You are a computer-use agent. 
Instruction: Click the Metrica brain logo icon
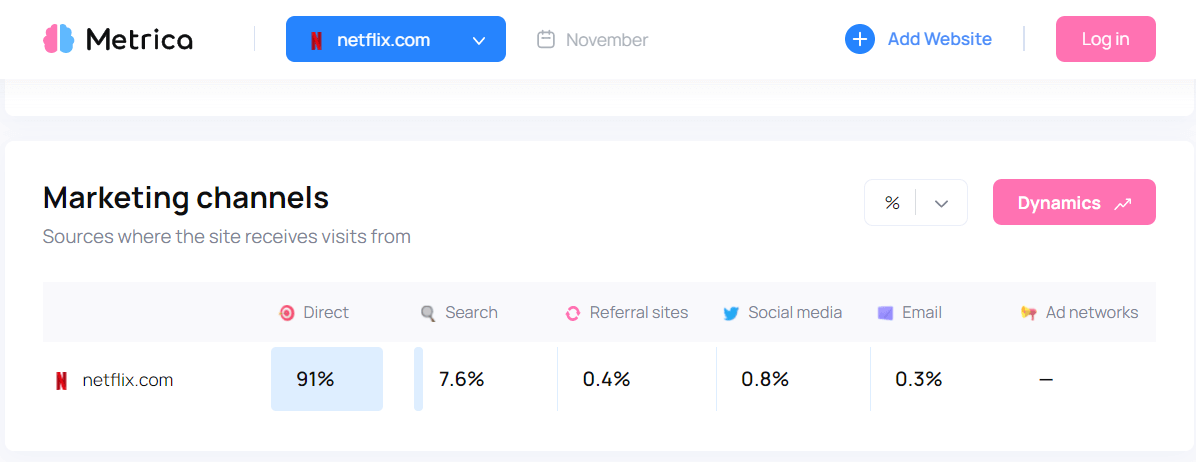click(x=59, y=39)
